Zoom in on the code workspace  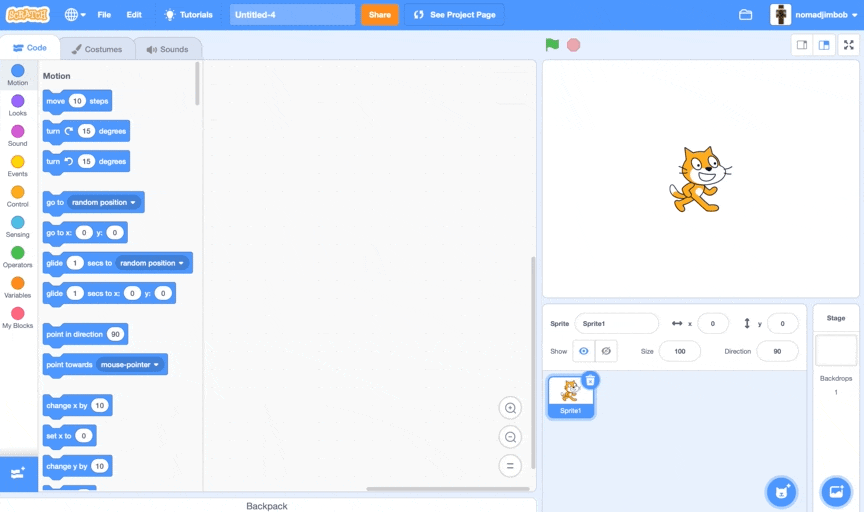pos(510,408)
